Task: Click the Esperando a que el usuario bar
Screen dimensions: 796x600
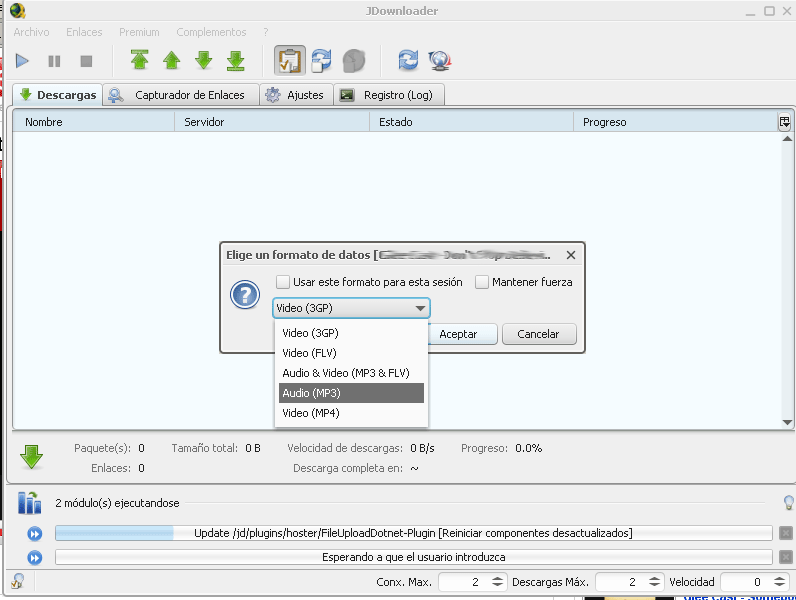Action: point(414,557)
